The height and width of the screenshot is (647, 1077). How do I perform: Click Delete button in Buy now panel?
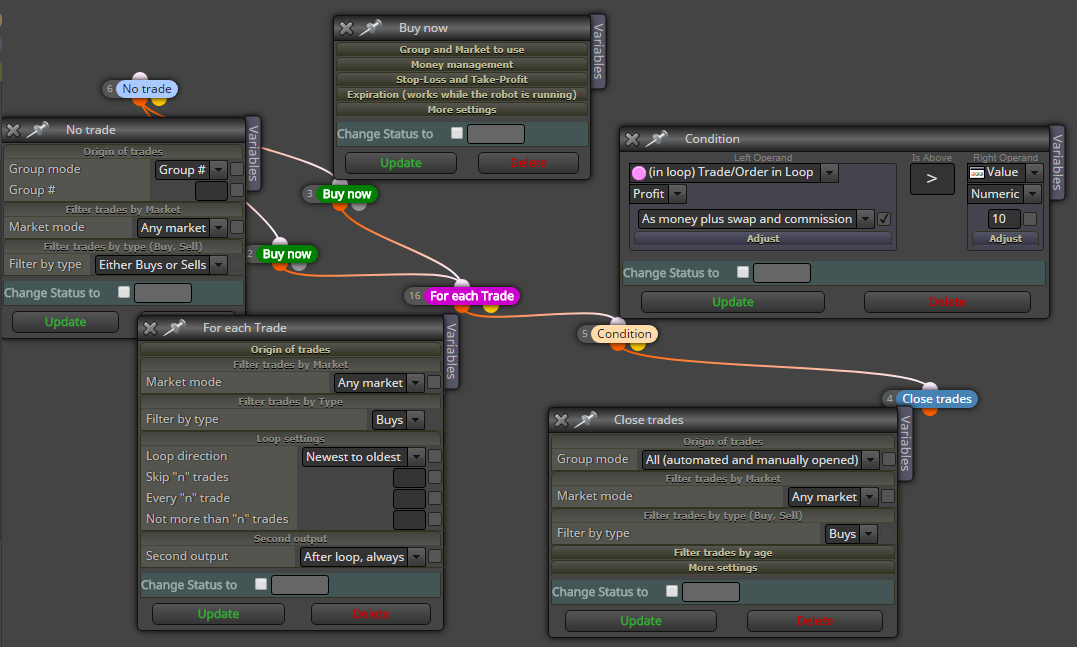point(528,163)
